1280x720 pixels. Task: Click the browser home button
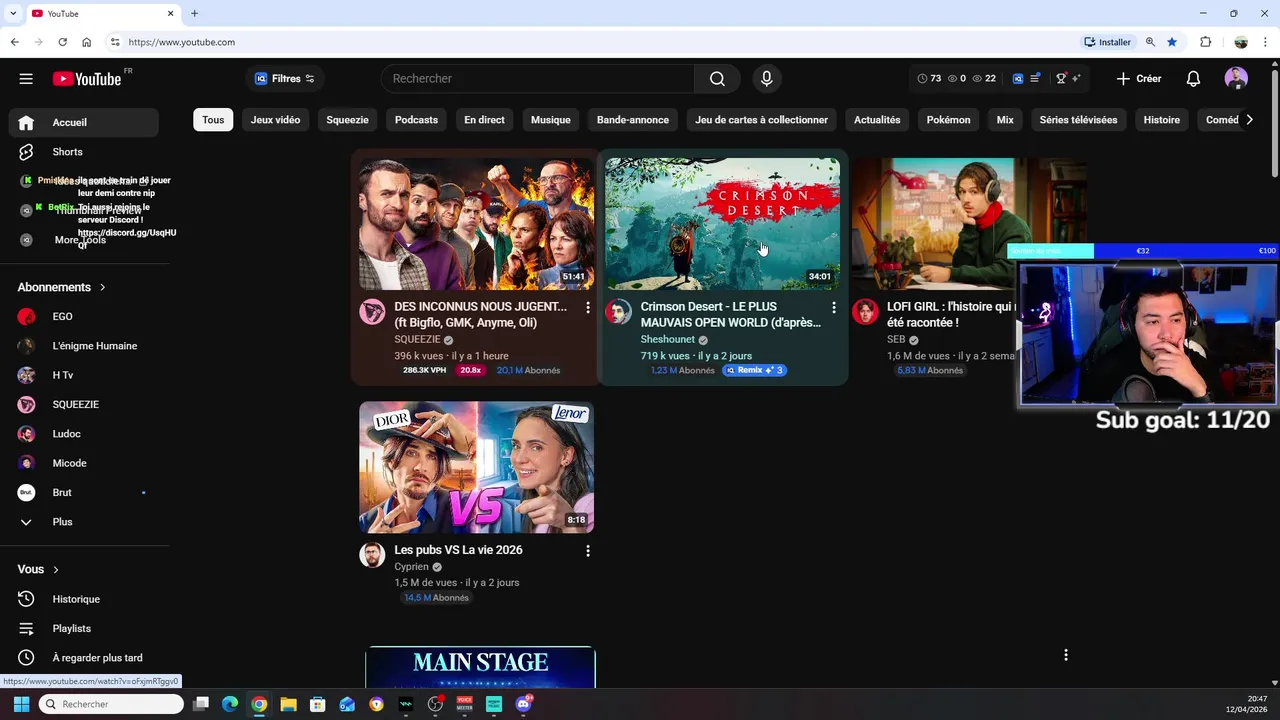(x=86, y=42)
